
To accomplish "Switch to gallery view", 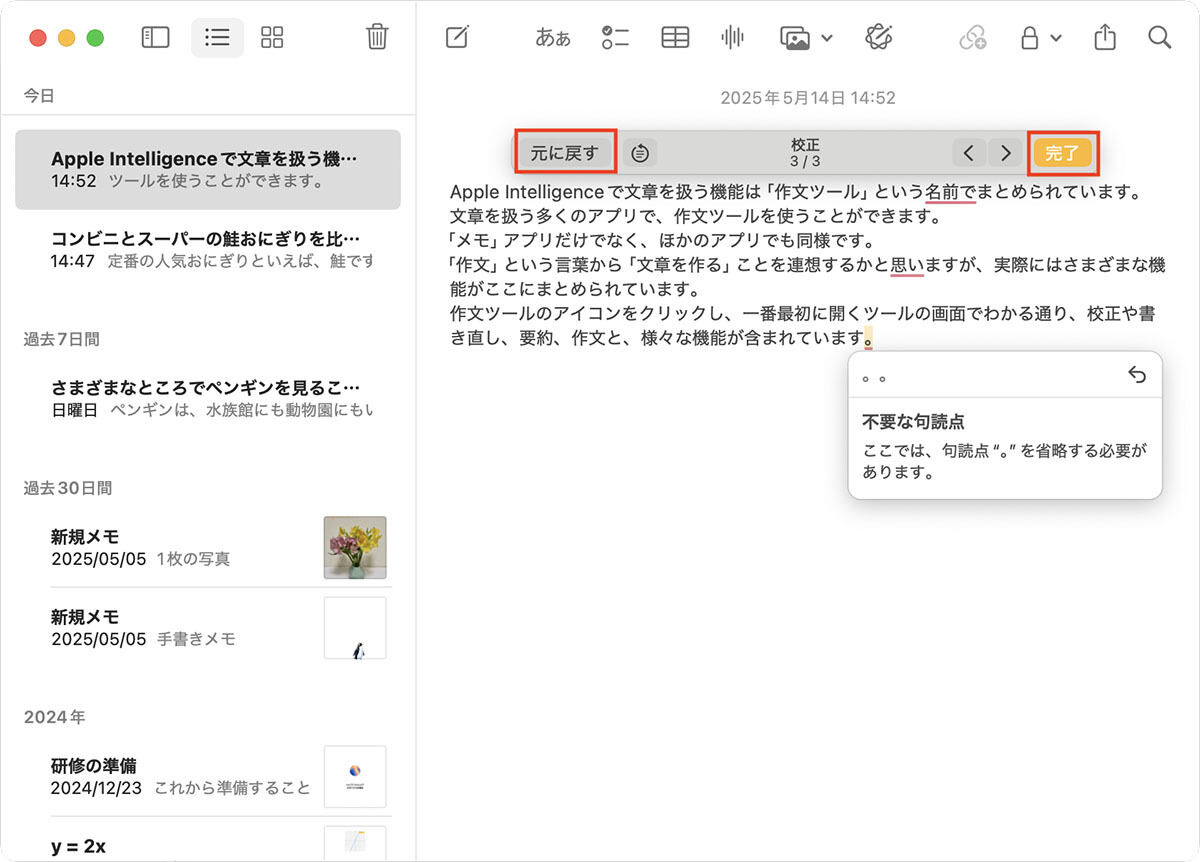I will point(272,38).
